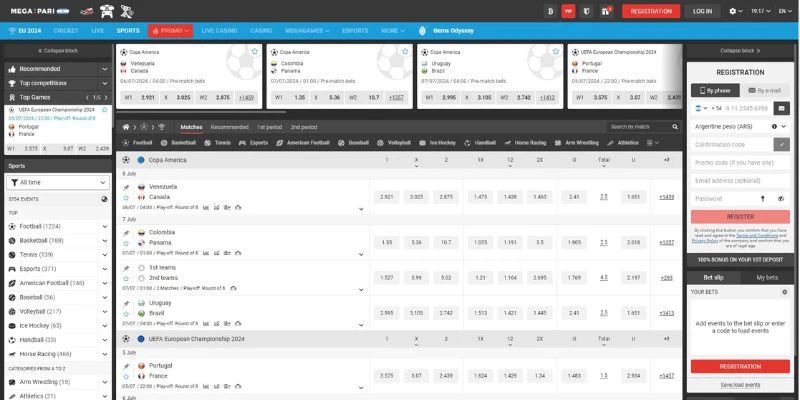800x400 pixels.
Task: Favorite the Venezuela vs Canada top card star
Action: tap(255, 52)
